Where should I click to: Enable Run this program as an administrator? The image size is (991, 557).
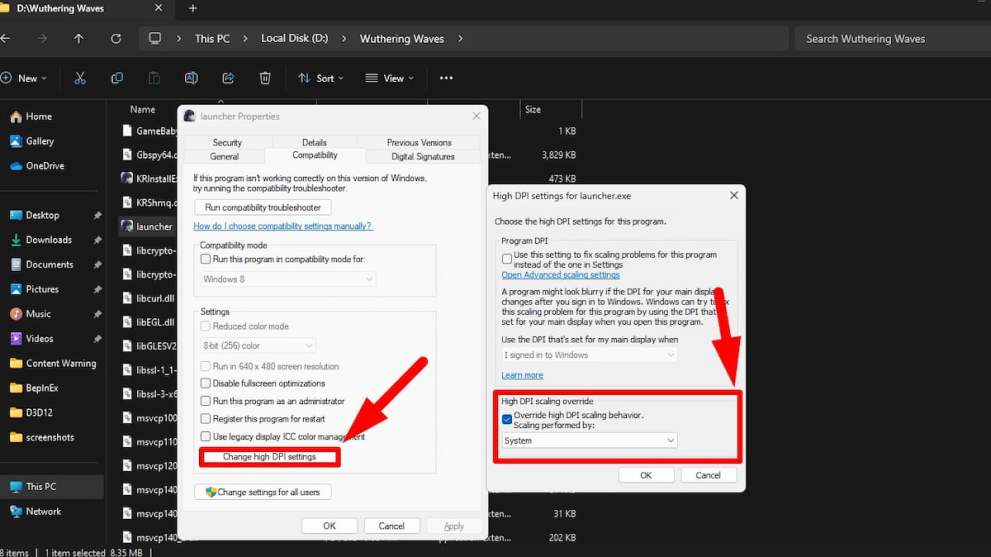[206, 401]
